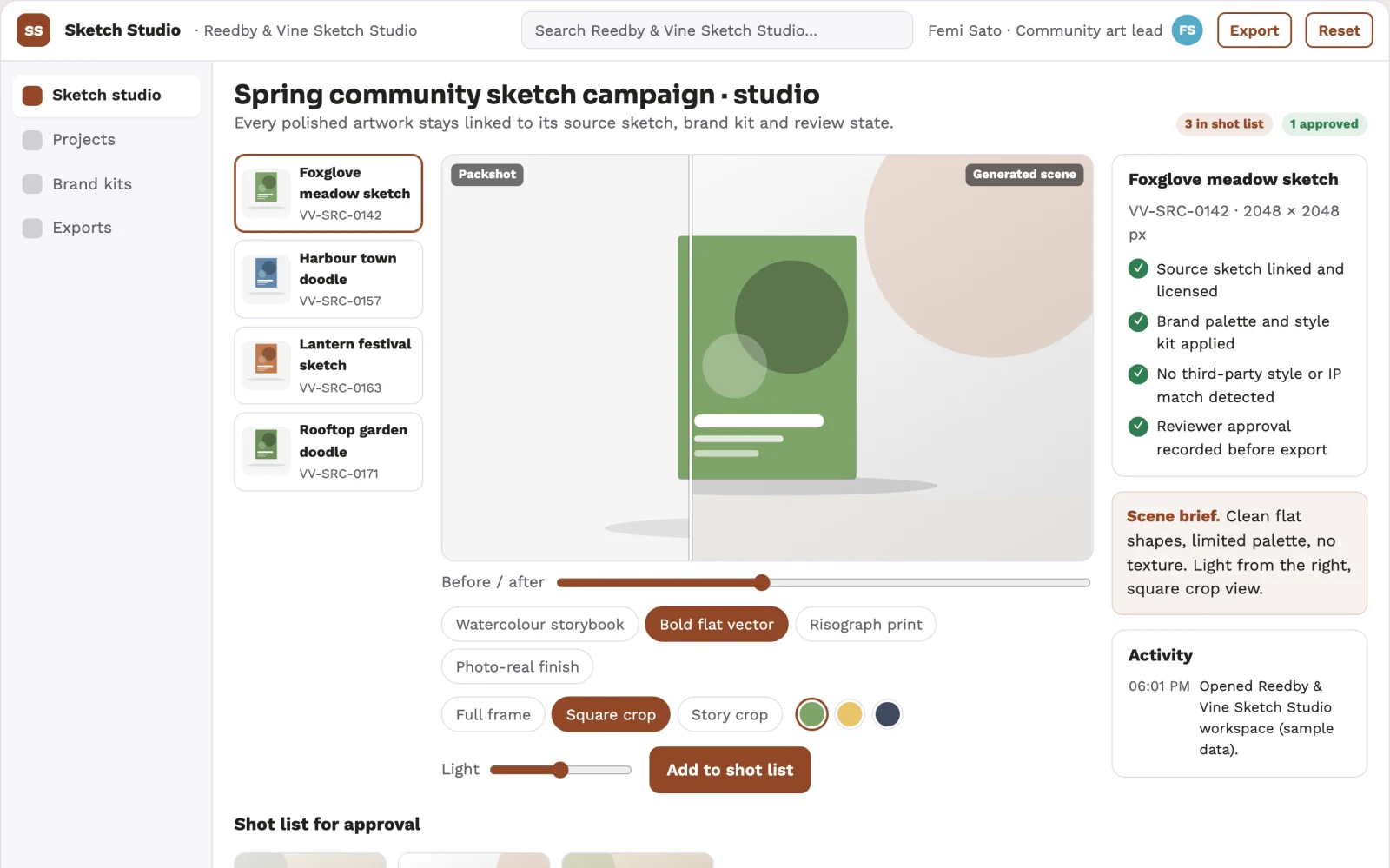Image resolution: width=1390 pixels, height=868 pixels.
Task: Switch to Story crop
Action: [x=730, y=714]
